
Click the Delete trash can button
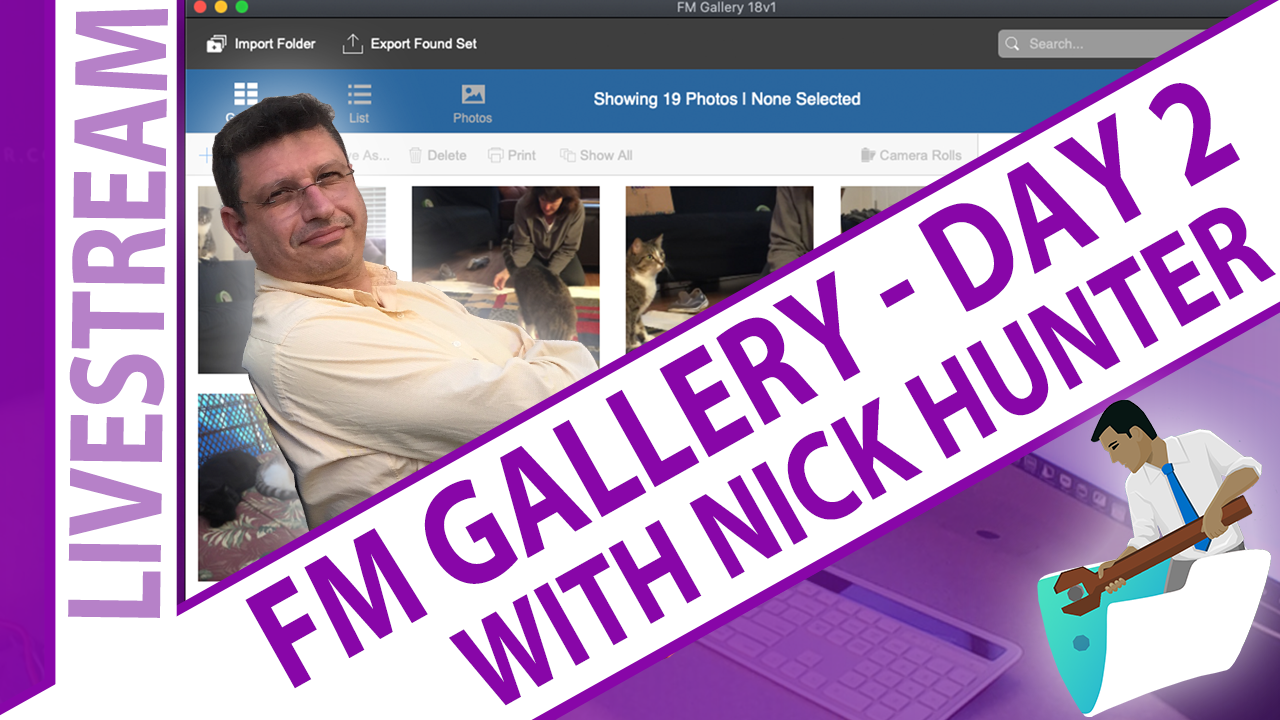[x=437, y=155]
